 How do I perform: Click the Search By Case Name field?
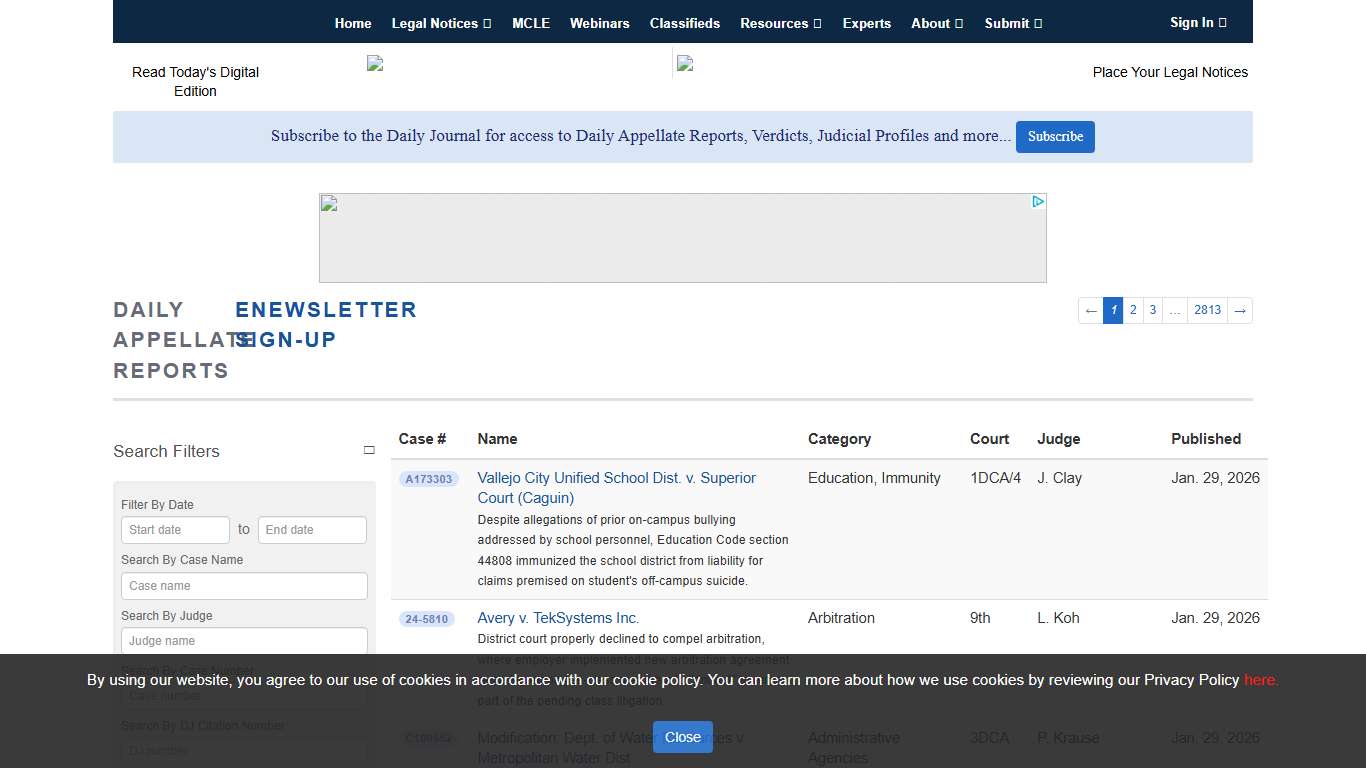point(244,586)
